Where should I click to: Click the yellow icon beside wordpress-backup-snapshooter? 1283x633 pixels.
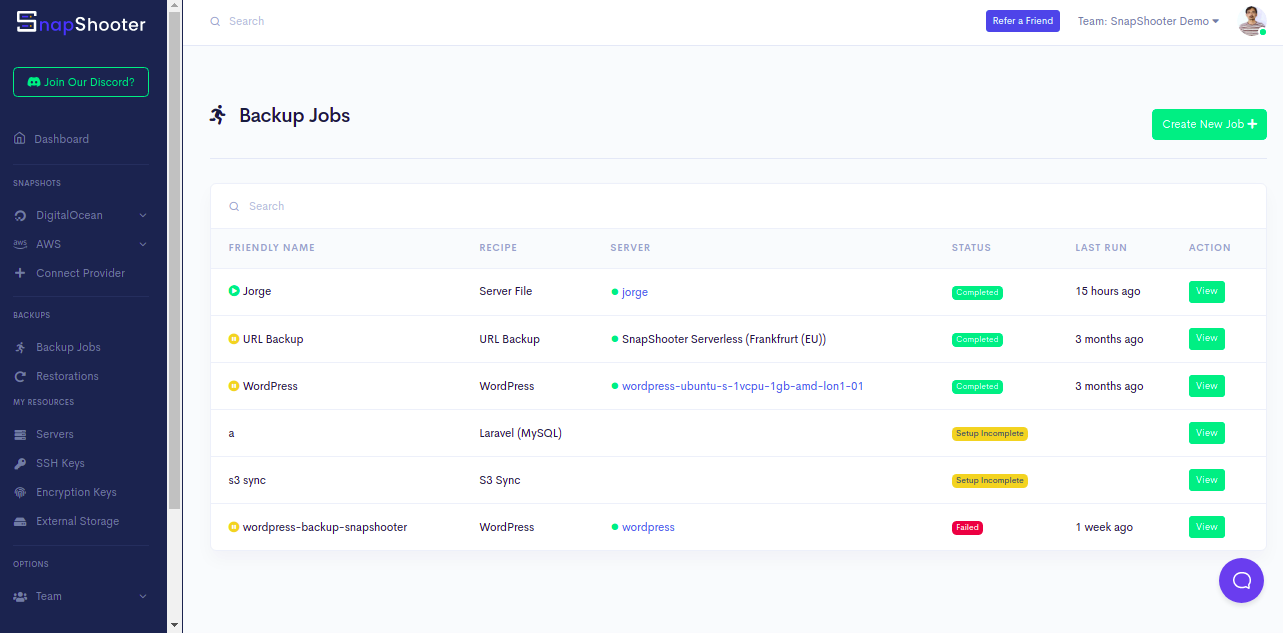click(x=234, y=527)
